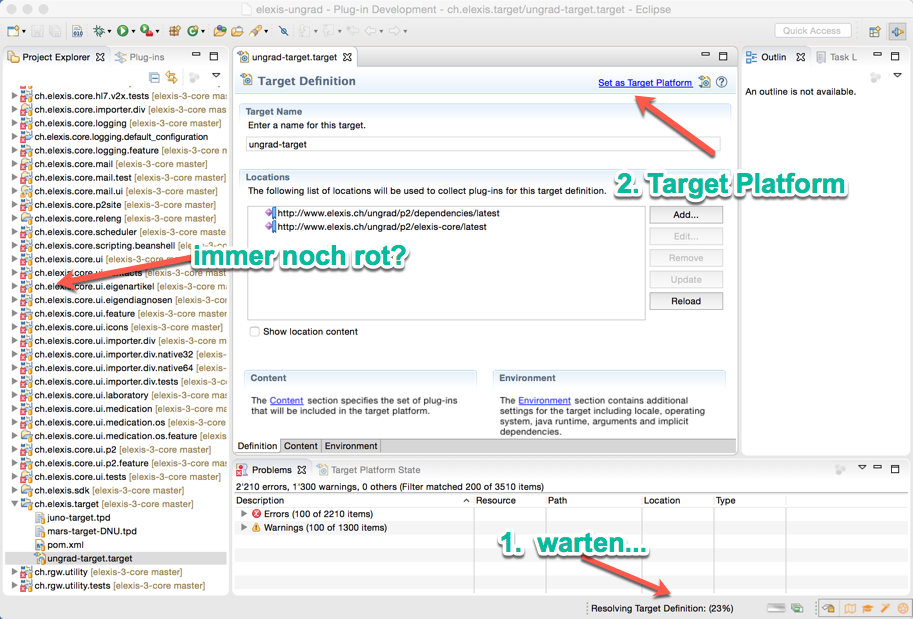This screenshot has width=913, height=619.
Task: Click the Open Perspective icon
Action: point(875,32)
